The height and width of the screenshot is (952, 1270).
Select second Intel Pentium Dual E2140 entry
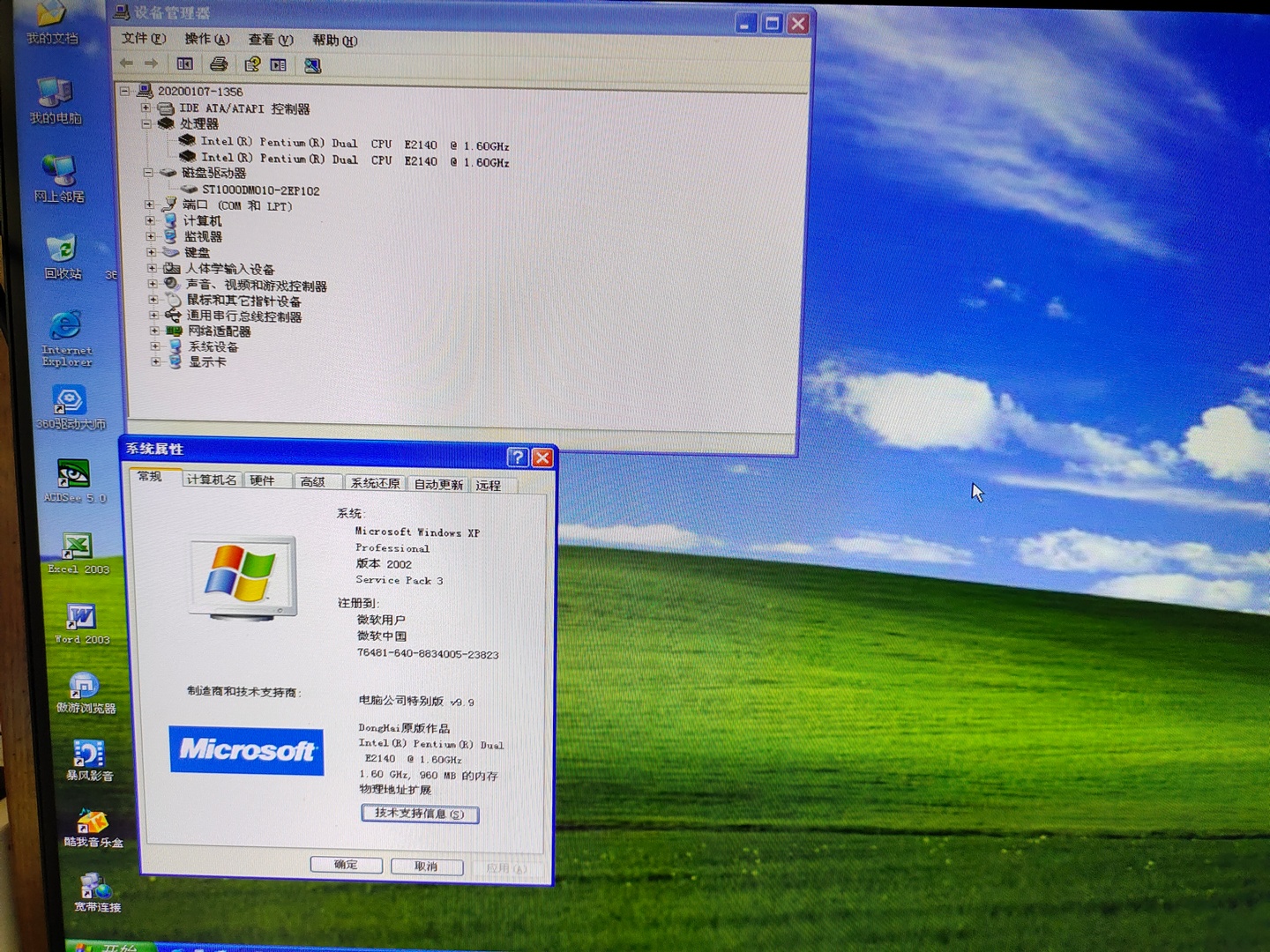tap(355, 160)
